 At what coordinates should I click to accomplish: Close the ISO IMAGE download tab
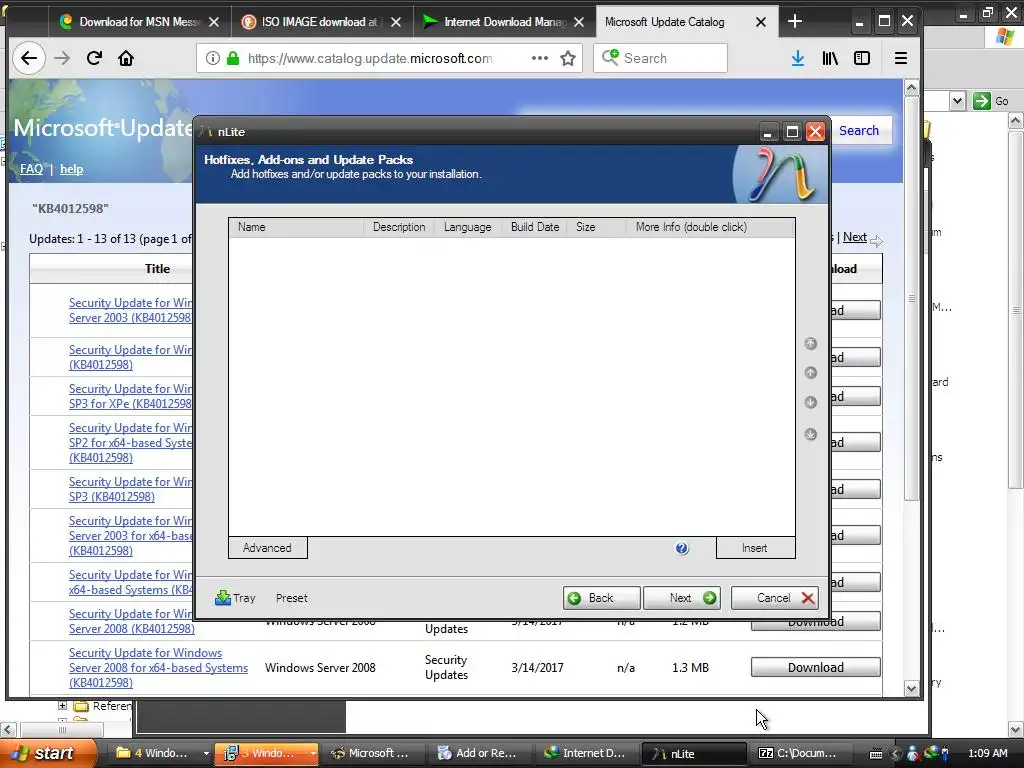coord(396,22)
